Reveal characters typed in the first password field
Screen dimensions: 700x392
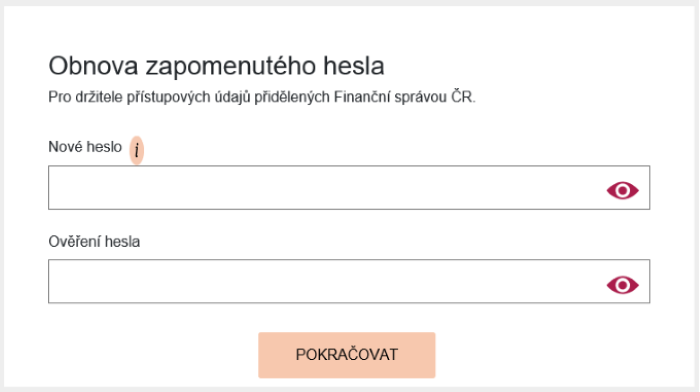pos(622,191)
